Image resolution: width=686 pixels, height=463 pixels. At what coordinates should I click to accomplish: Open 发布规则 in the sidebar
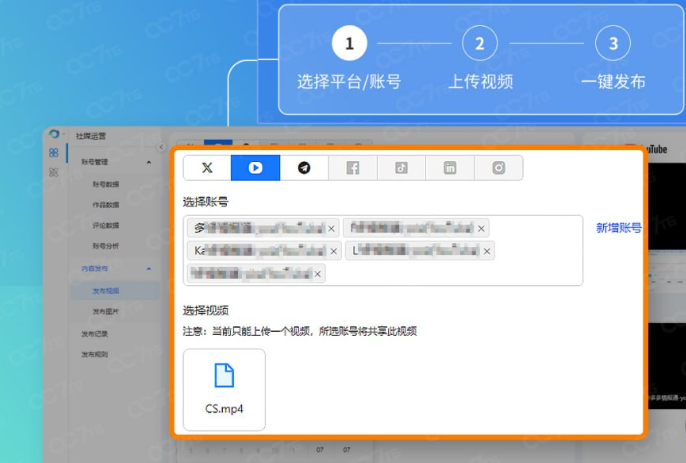[x=94, y=354]
